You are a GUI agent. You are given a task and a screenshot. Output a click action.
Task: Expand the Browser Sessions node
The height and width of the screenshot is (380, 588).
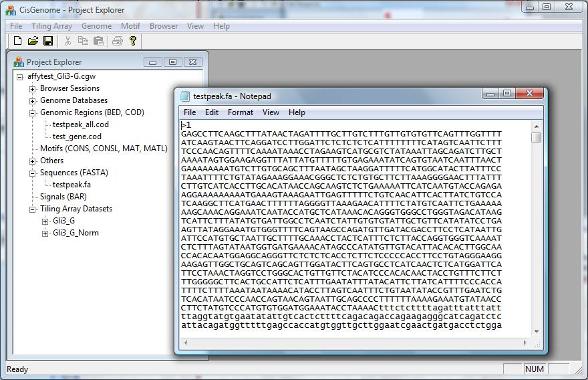[32, 89]
